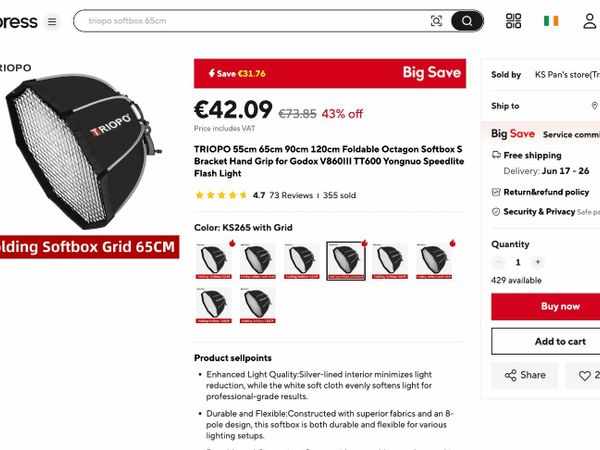Viewport: 600px width, 450px height.
Task: Share this product listing
Action: pos(525,375)
